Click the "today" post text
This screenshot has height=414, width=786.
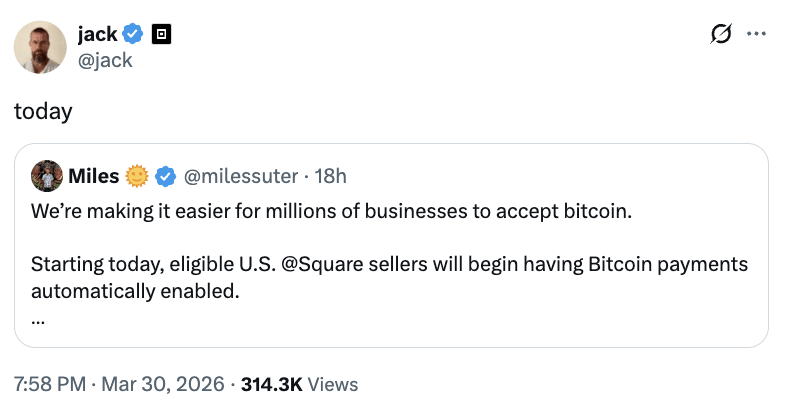pos(43,111)
